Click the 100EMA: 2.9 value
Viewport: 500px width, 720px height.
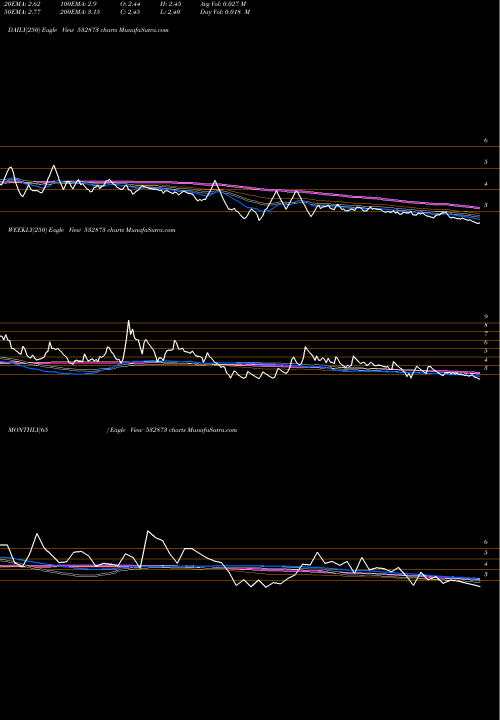(x=81, y=4)
